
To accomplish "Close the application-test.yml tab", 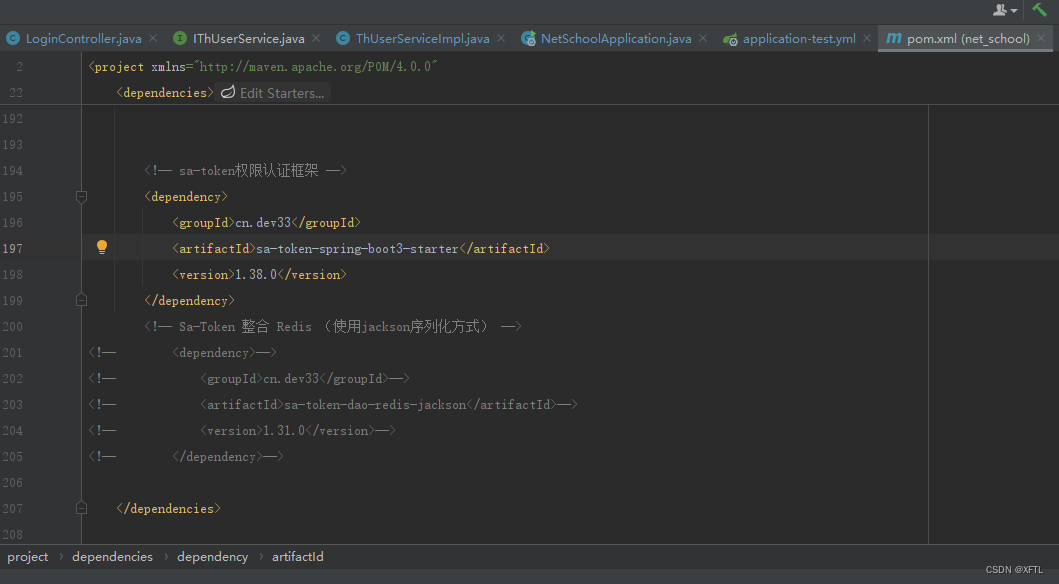I will tap(866, 38).
